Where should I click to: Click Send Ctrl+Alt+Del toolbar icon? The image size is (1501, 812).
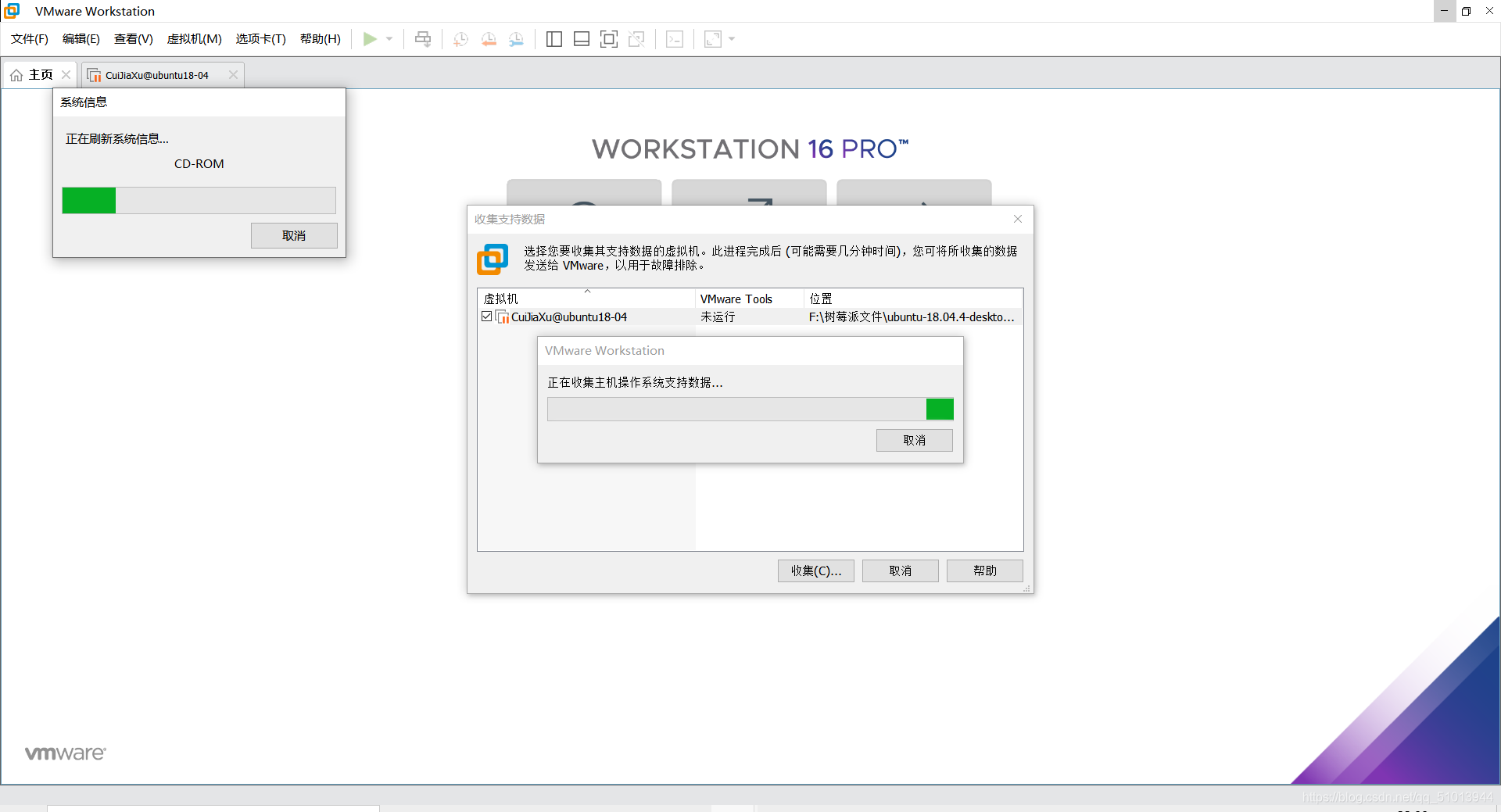423,39
